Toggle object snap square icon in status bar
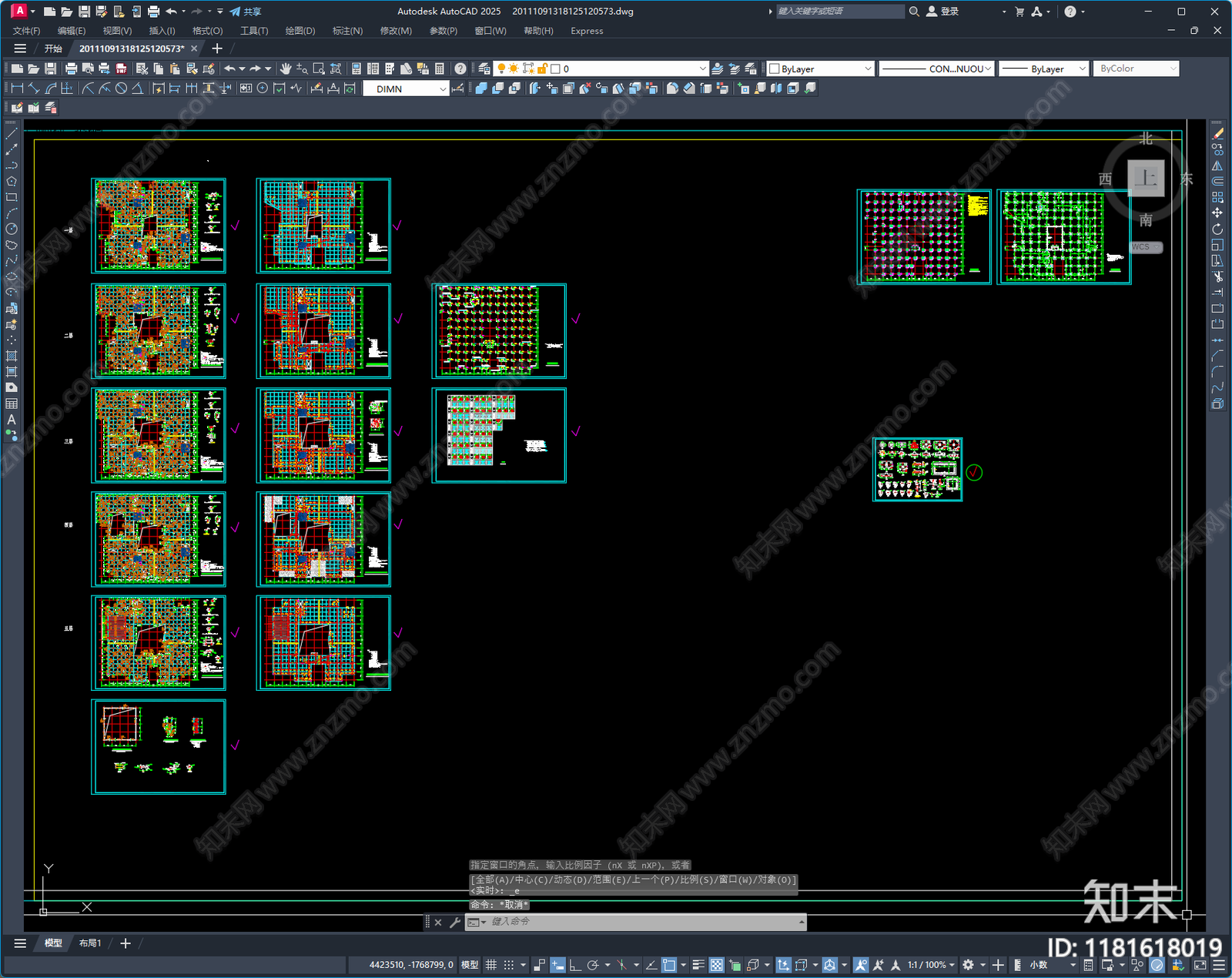This screenshot has width=1232, height=978. click(x=669, y=965)
